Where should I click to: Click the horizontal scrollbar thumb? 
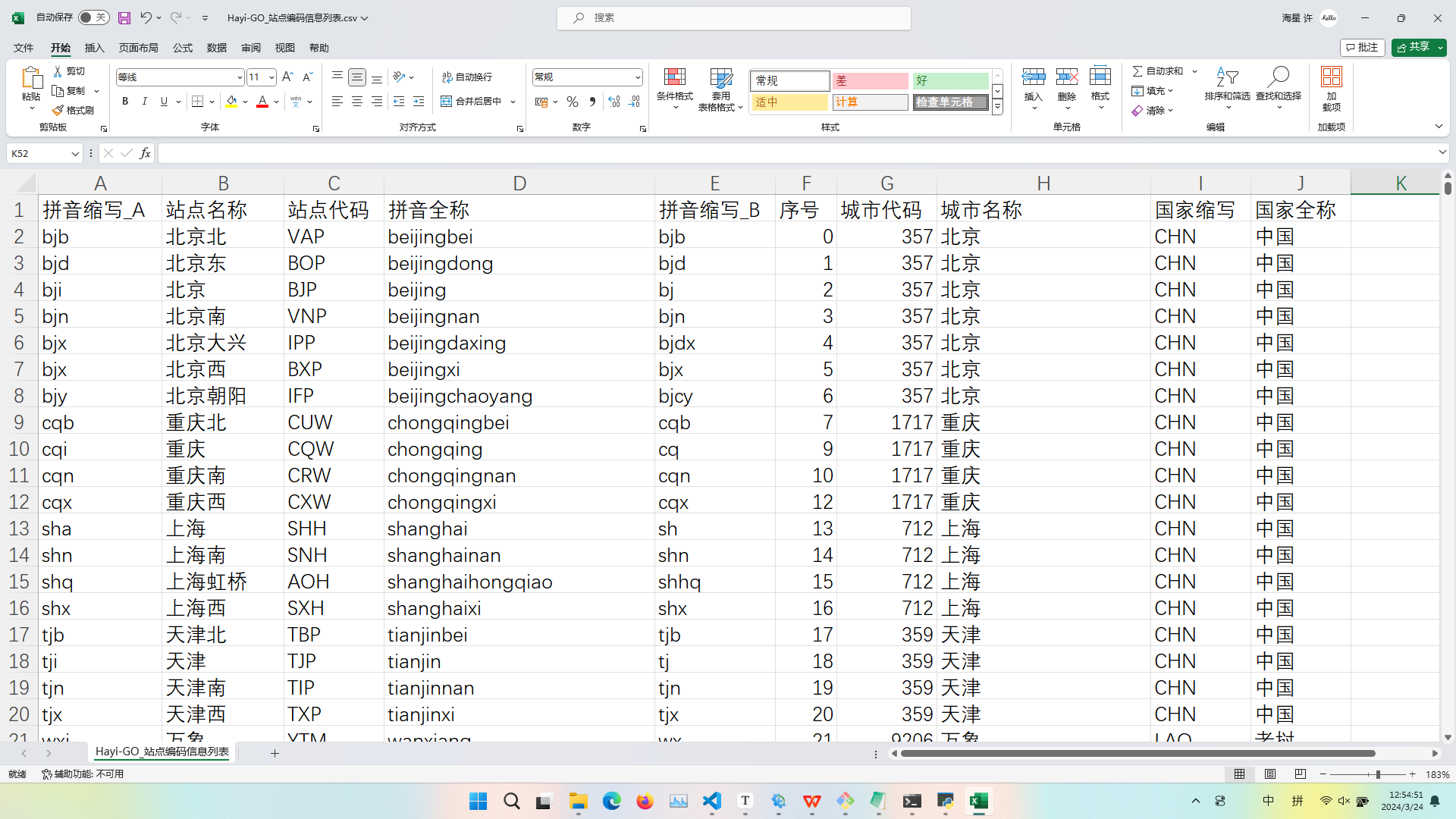point(1138,754)
